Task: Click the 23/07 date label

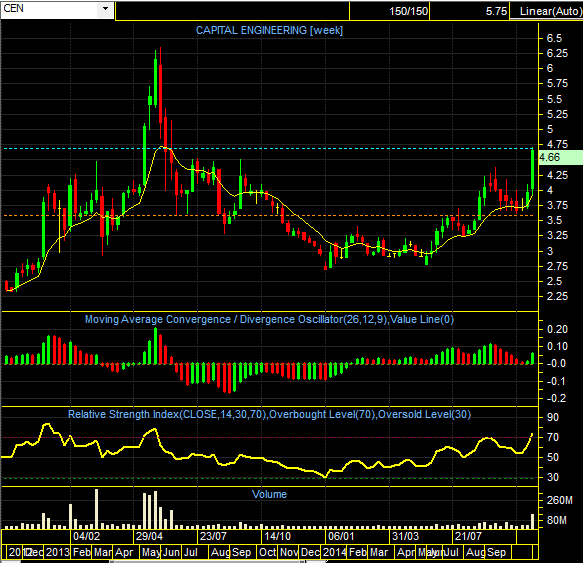Action: click(x=213, y=536)
